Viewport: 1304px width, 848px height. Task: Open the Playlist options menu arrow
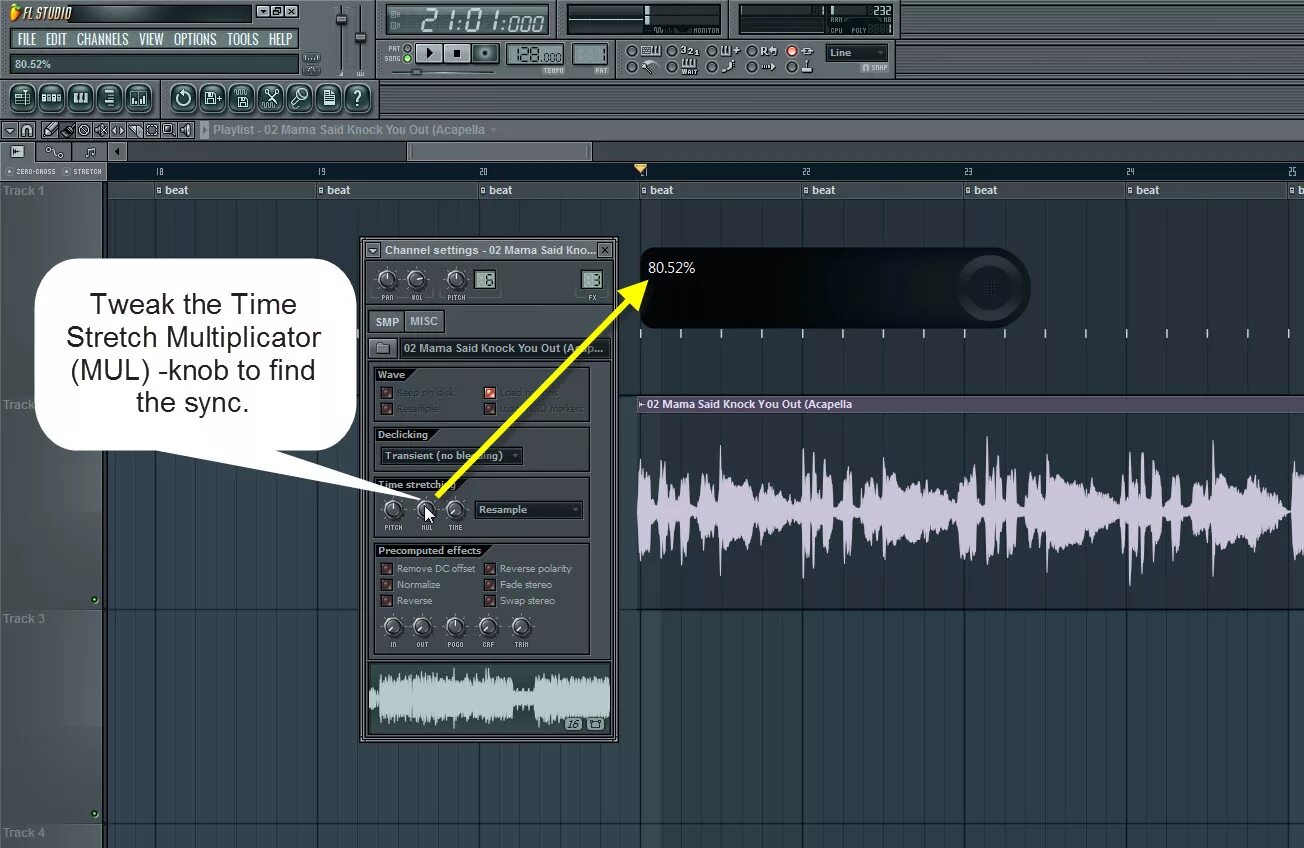point(9,130)
